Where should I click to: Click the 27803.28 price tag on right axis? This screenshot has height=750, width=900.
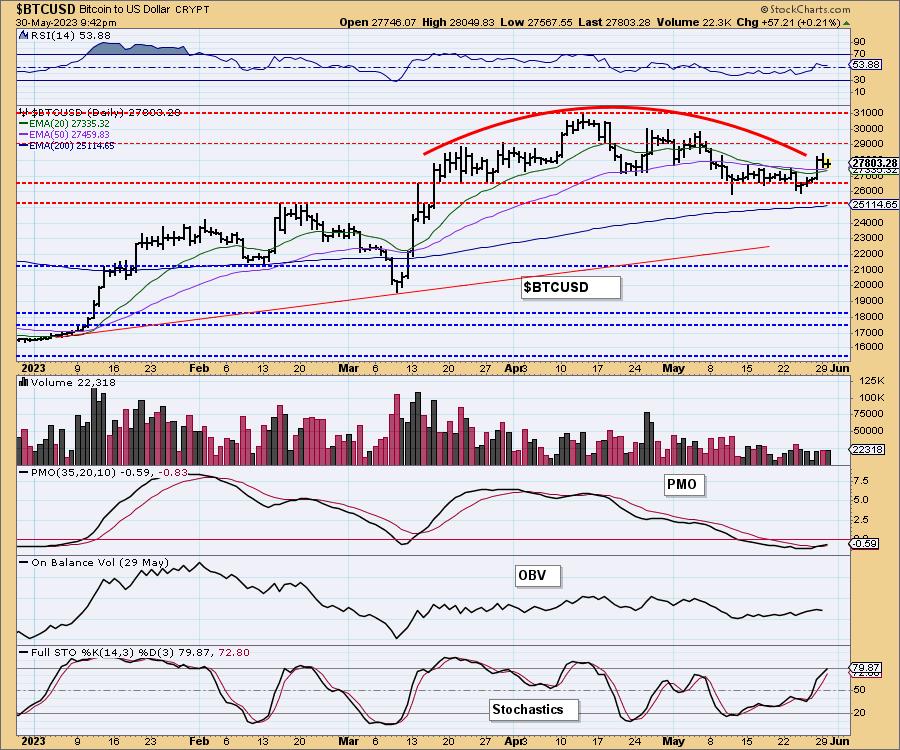click(875, 164)
